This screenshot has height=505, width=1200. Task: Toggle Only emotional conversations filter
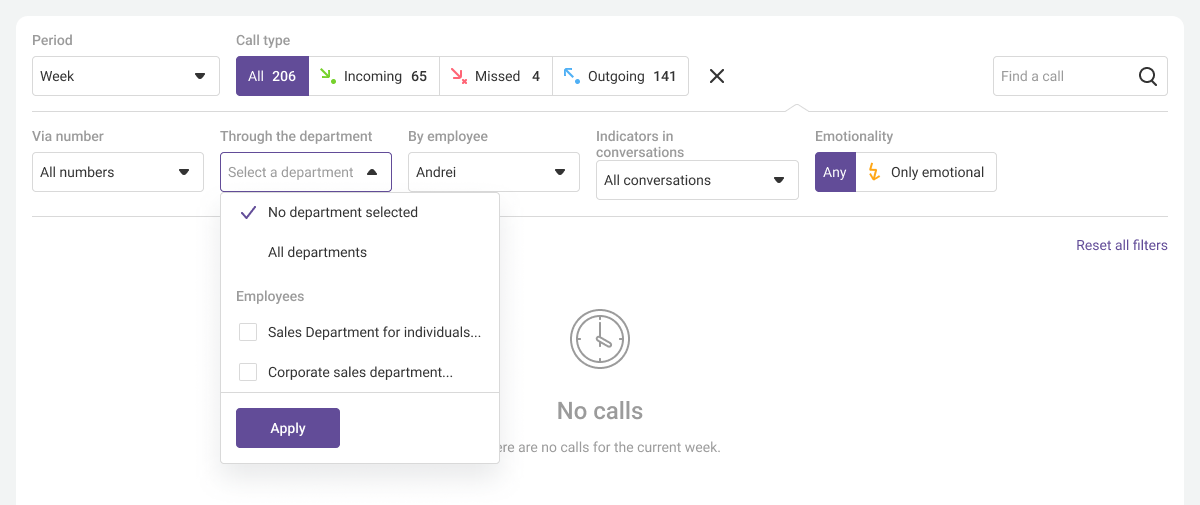pyautogui.click(x=926, y=172)
